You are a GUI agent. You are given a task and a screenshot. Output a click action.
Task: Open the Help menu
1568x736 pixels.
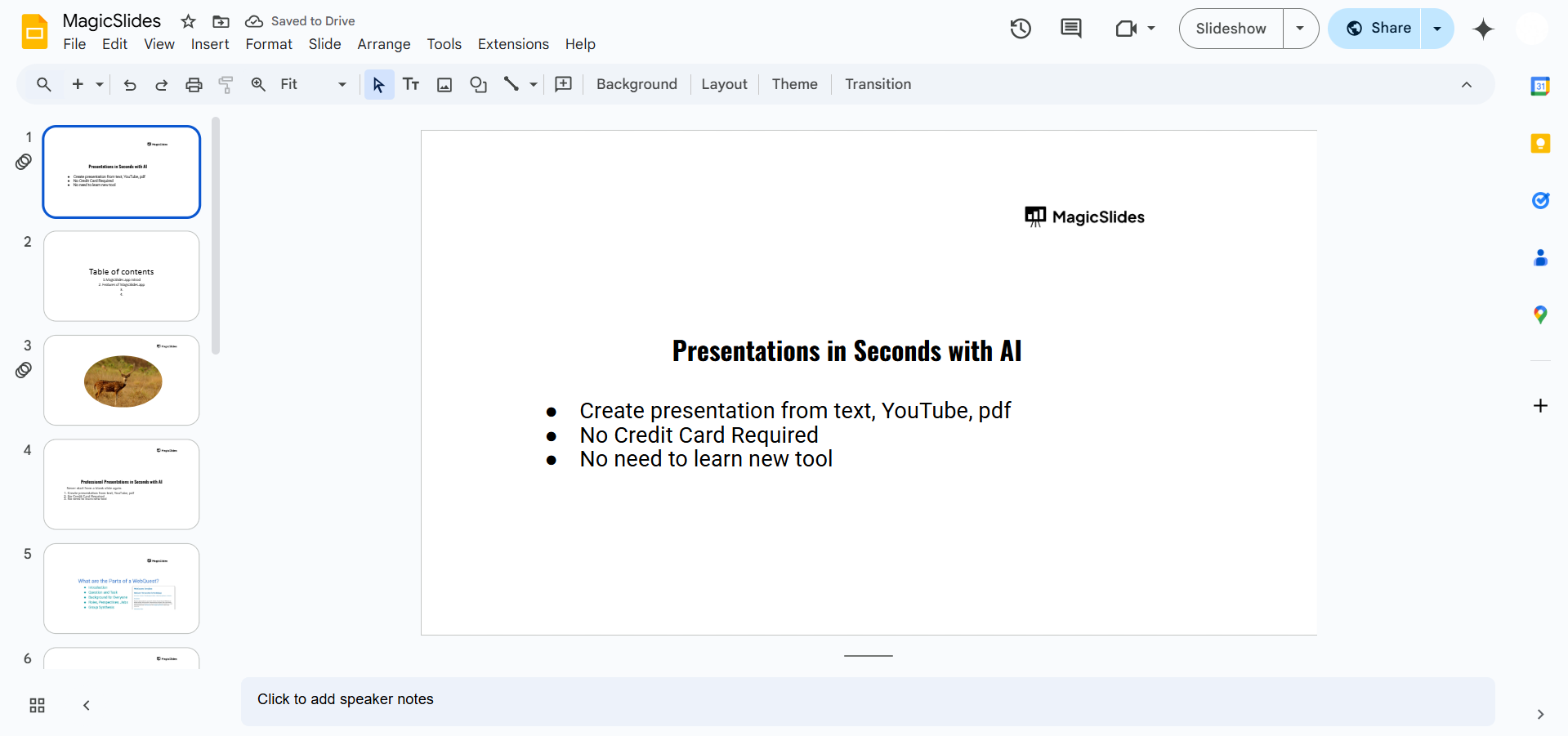(x=580, y=44)
